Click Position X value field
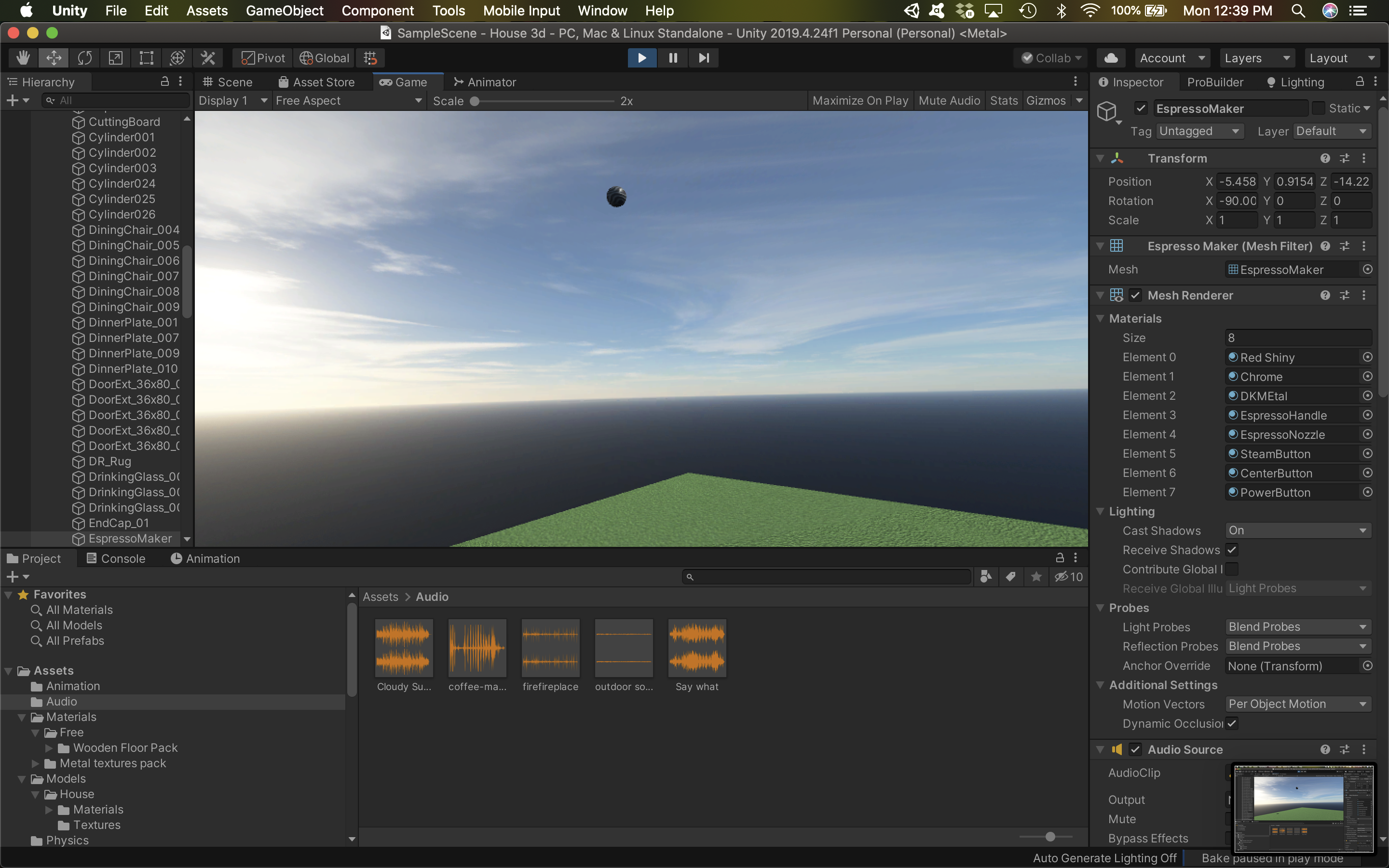The width and height of the screenshot is (1389, 868). click(1237, 181)
